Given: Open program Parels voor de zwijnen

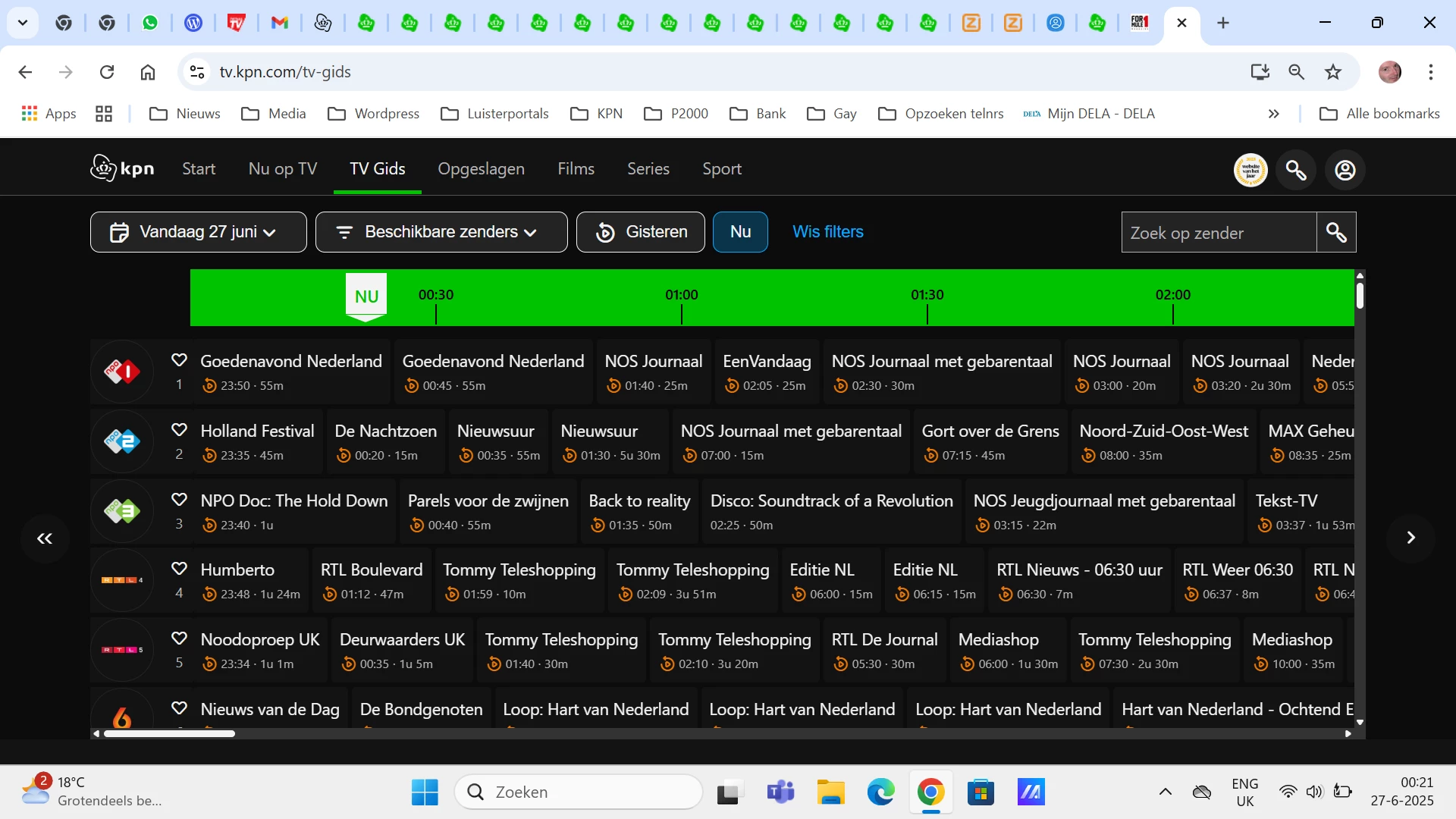Looking at the screenshot, I should coord(488,511).
